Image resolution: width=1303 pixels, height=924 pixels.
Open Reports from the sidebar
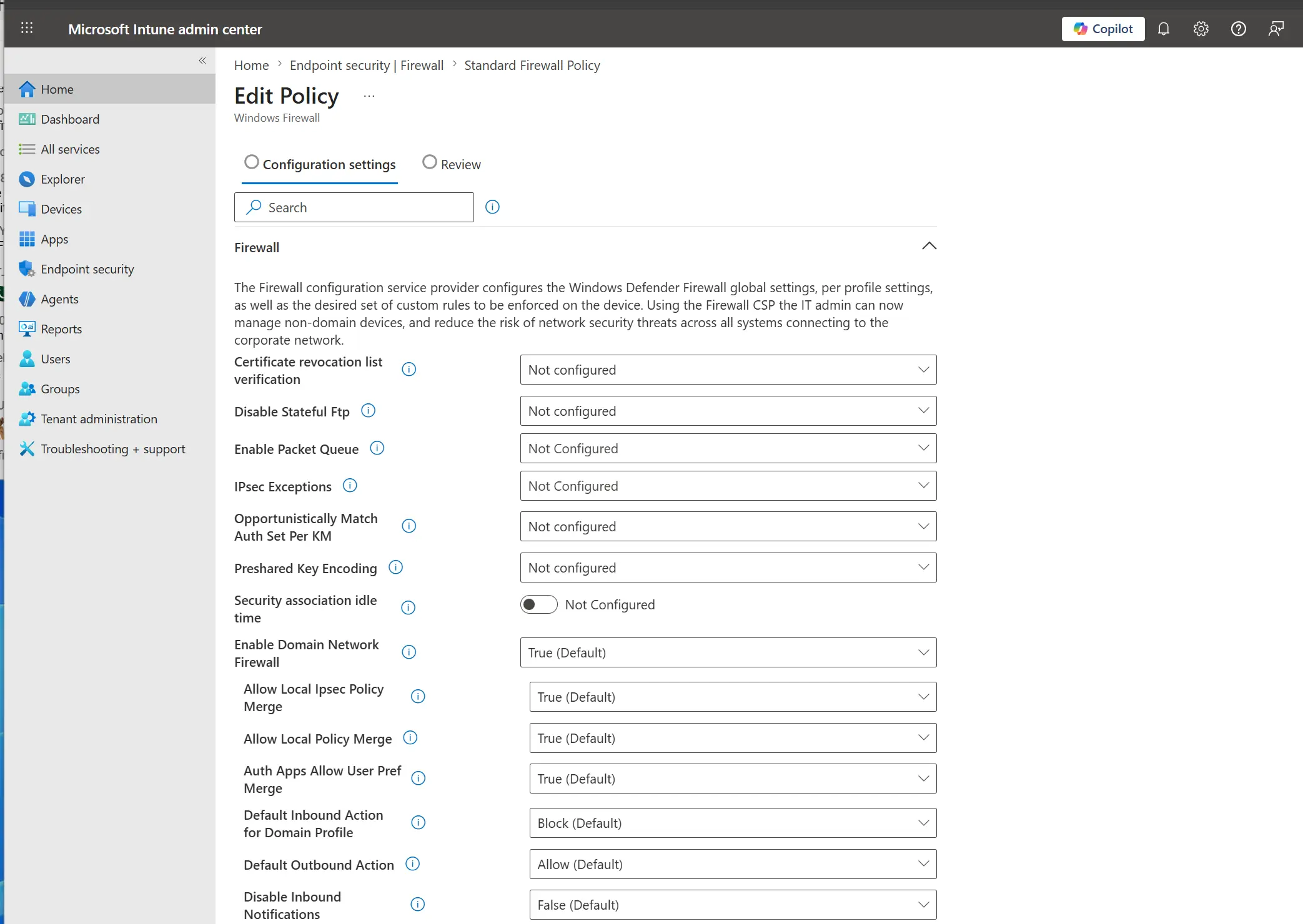pyautogui.click(x=61, y=328)
